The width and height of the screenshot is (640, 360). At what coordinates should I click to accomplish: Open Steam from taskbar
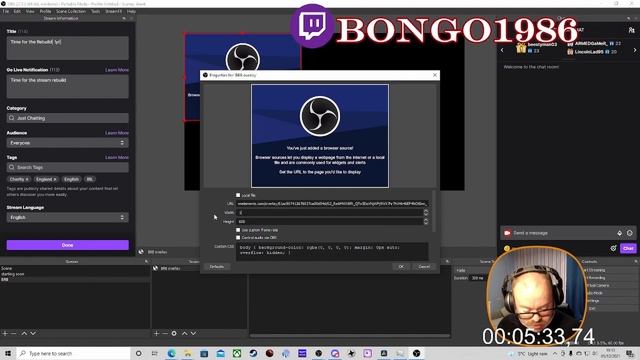(x=253, y=353)
